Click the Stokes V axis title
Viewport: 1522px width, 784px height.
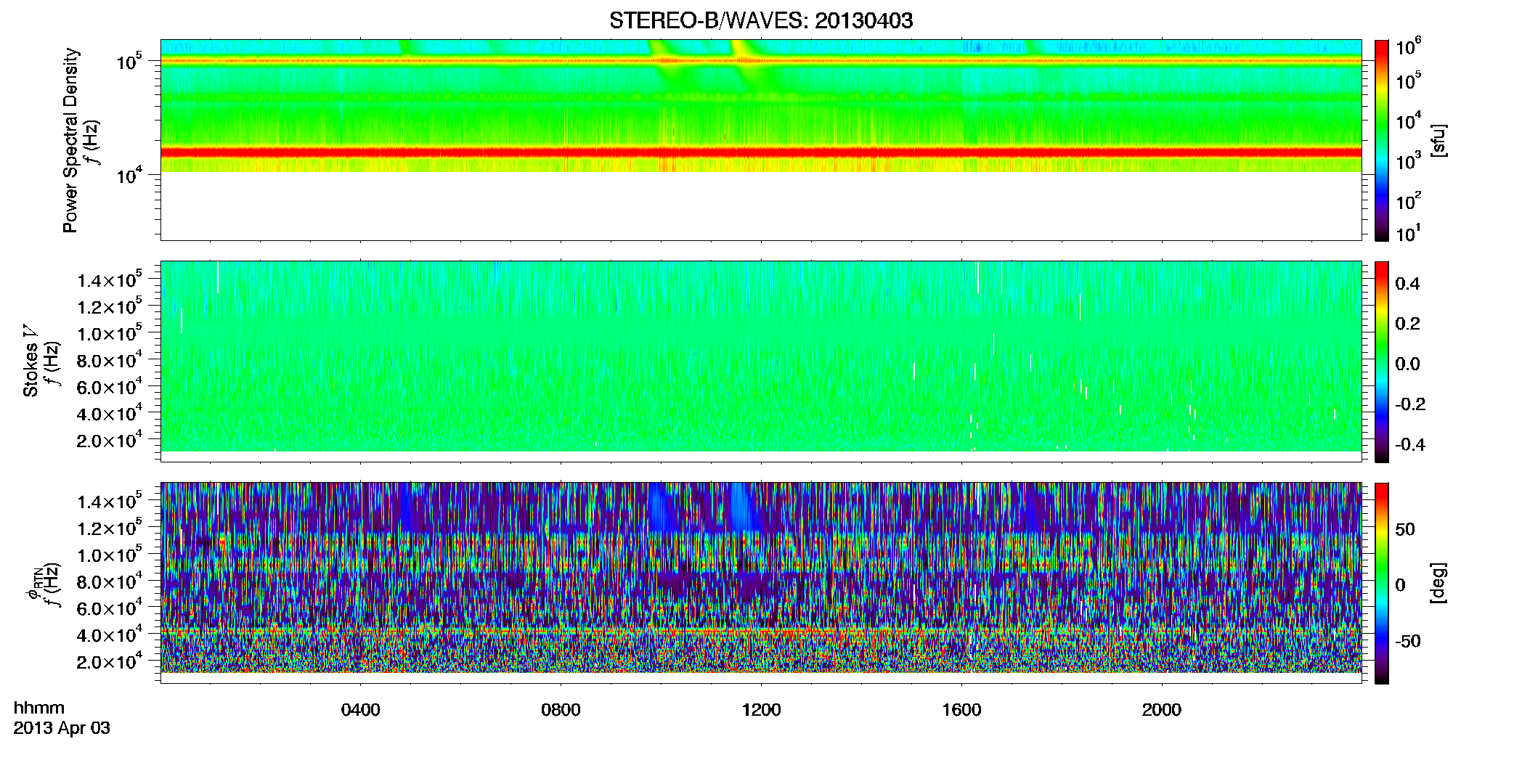coord(30,362)
